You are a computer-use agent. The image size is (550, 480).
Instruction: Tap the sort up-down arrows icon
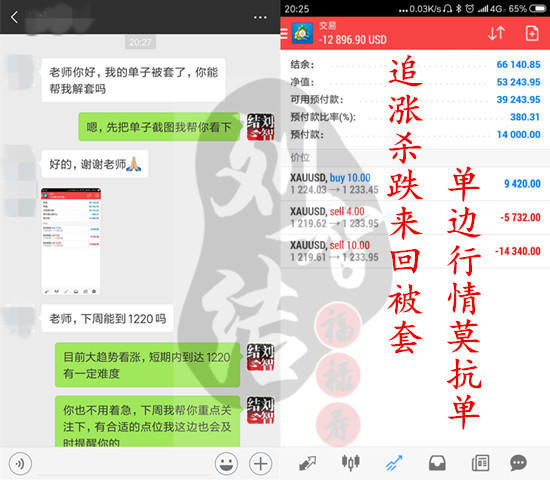point(496,33)
